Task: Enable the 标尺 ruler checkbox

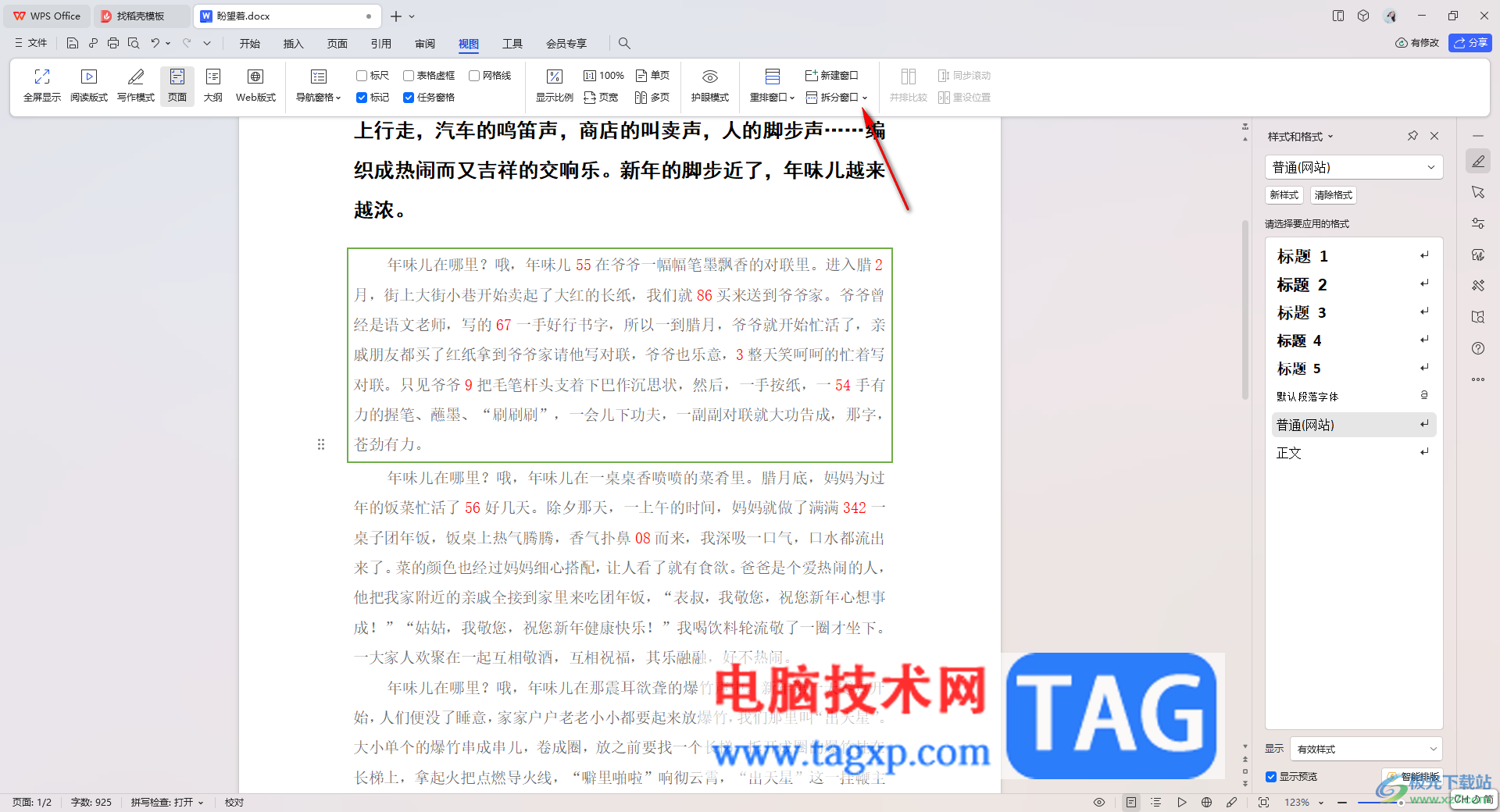Action: coord(362,76)
